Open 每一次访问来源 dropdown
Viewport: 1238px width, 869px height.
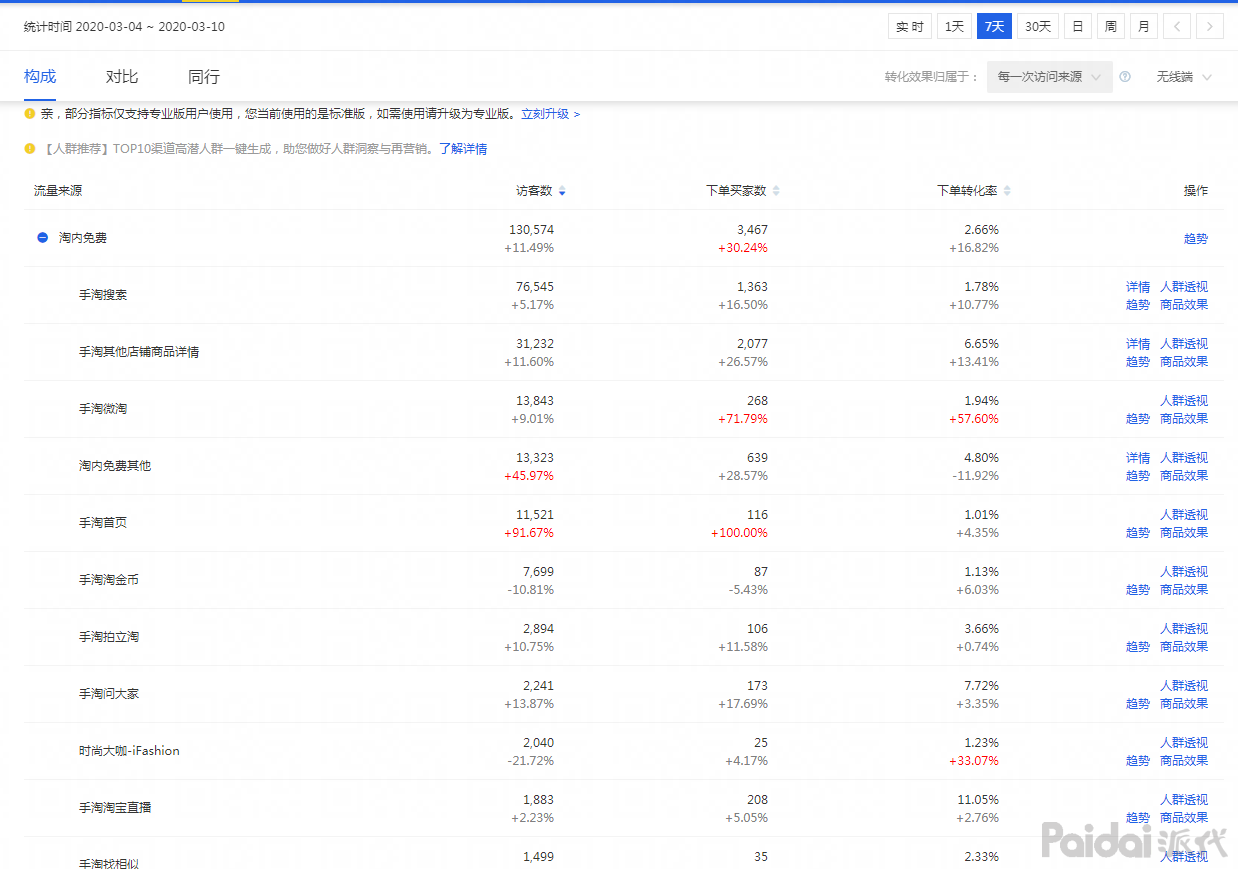point(1049,77)
